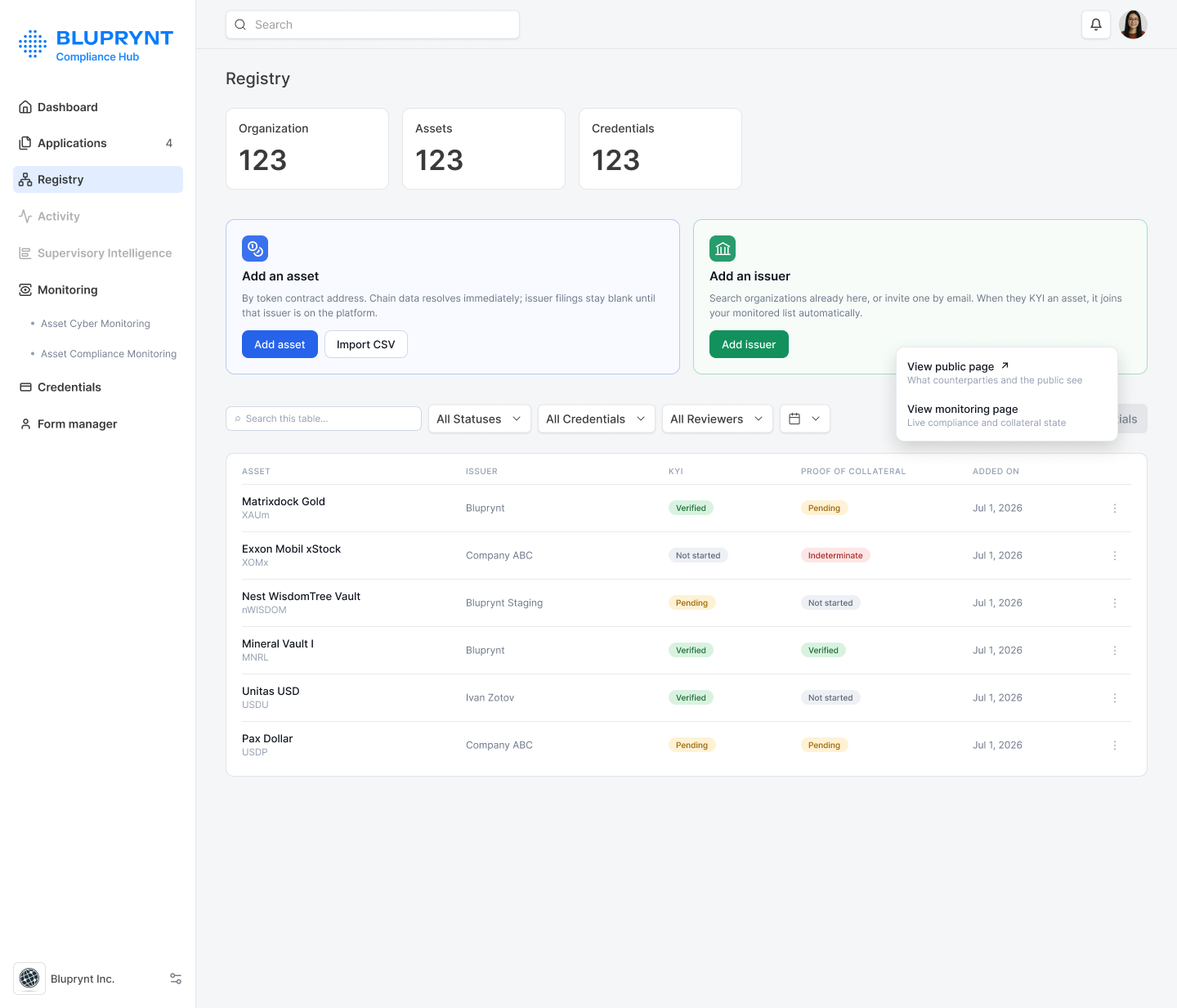Open Monitoring in sidebar
The height and width of the screenshot is (1008, 1177).
[x=98, y=290]
